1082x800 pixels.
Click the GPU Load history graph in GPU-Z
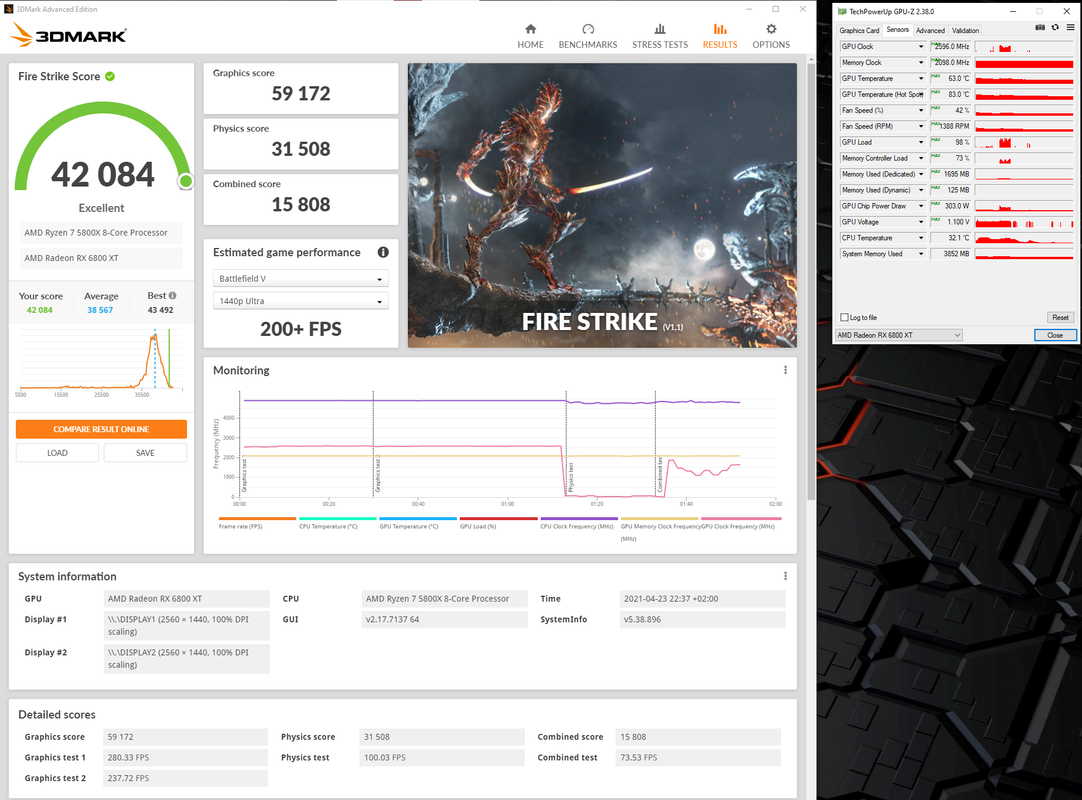[x=1024, y=142]
